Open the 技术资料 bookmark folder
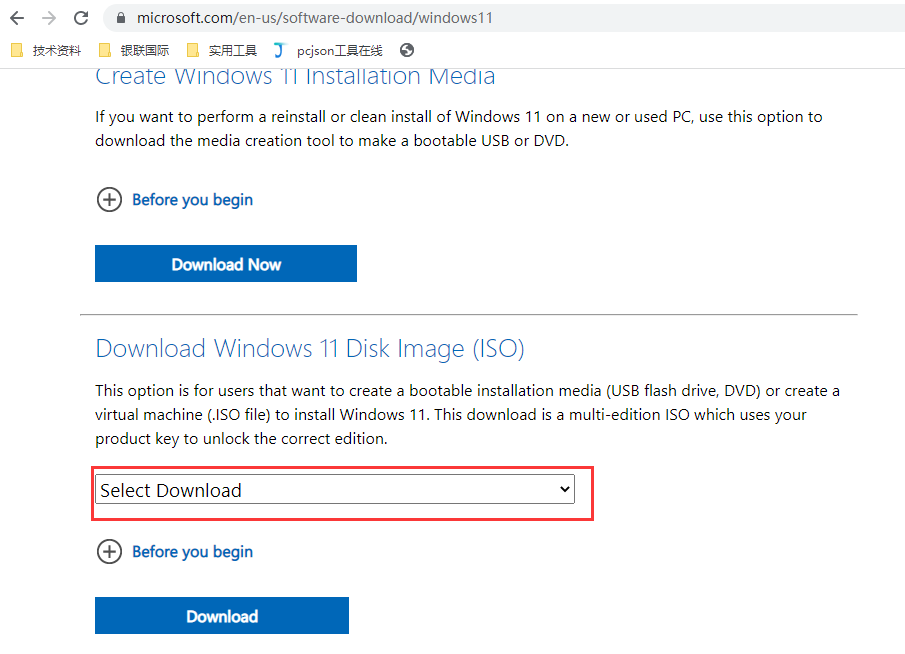905x654 pixels. [x=47, y=51]
